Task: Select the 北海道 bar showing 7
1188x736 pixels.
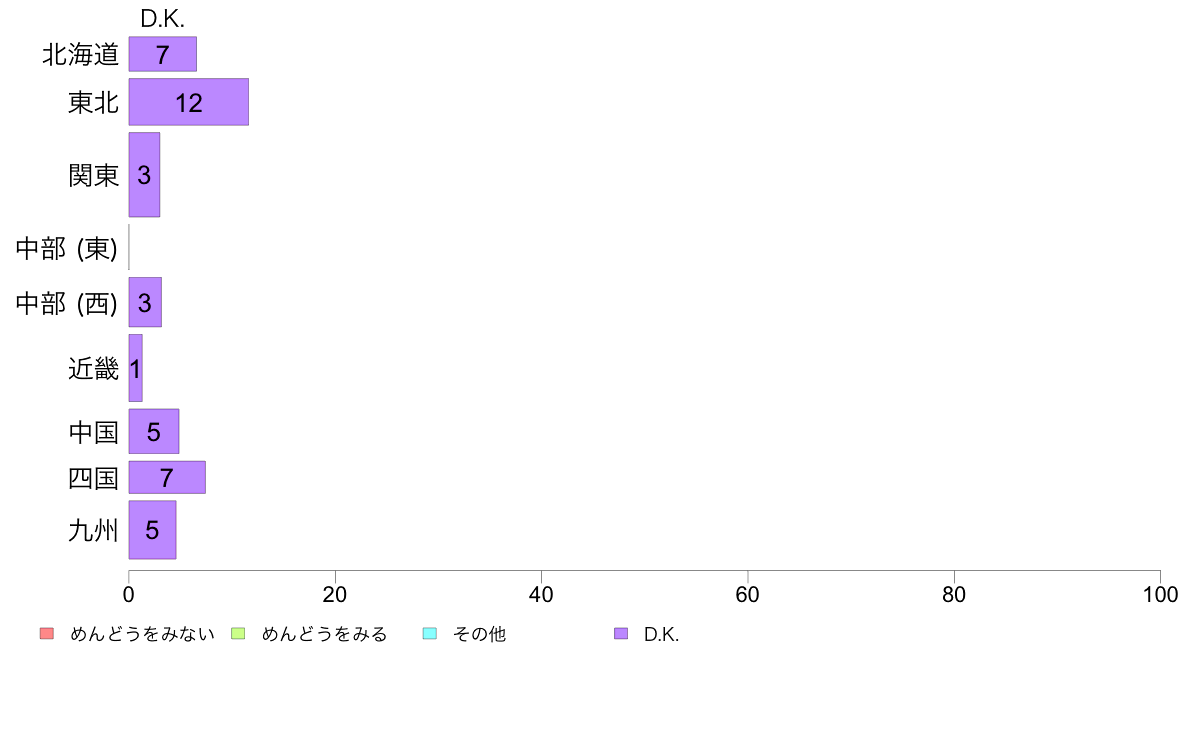Action: pyautogui.click(x=163, y=55)
